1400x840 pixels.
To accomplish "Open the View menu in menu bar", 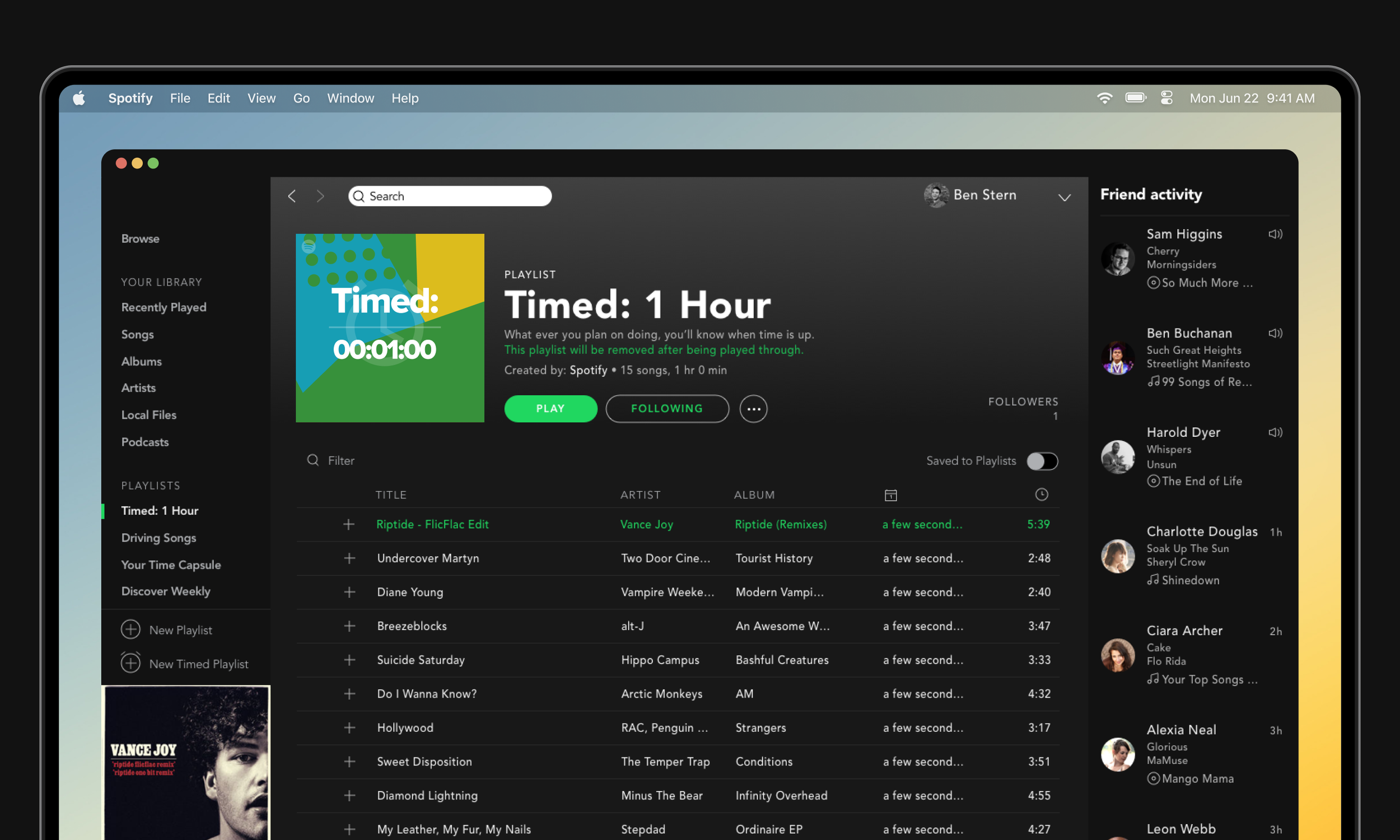I will [262, 98].
